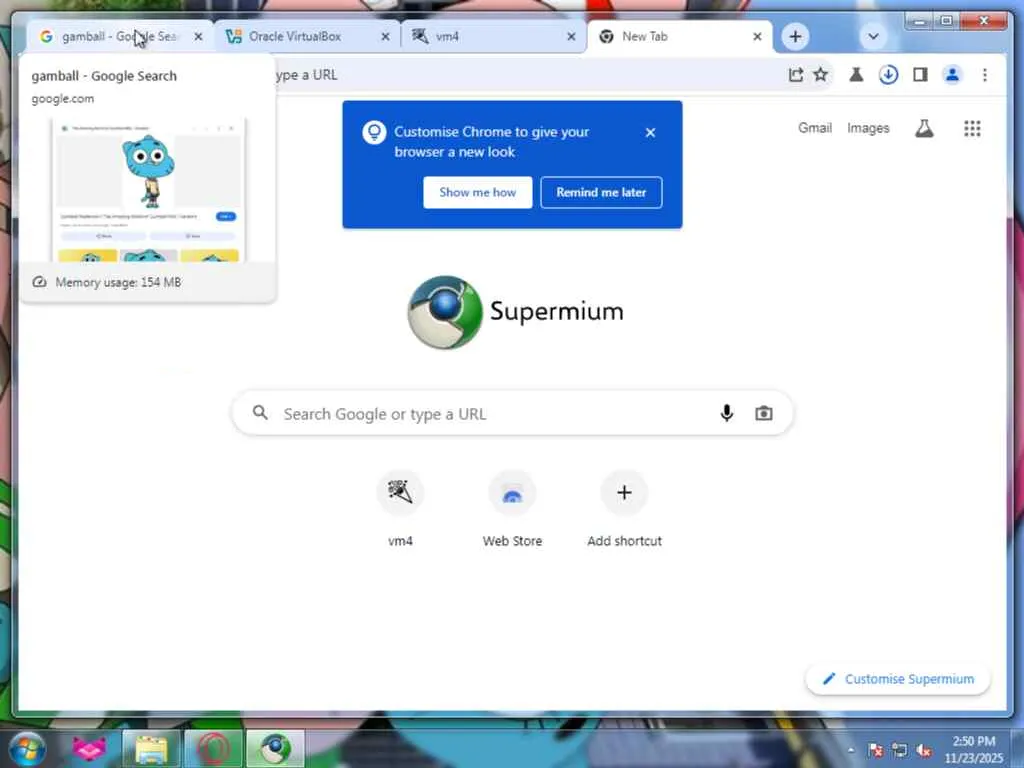Open the profile avatar menu
The width and height of the screenshot is (1024, 768).
pos(953,75)
